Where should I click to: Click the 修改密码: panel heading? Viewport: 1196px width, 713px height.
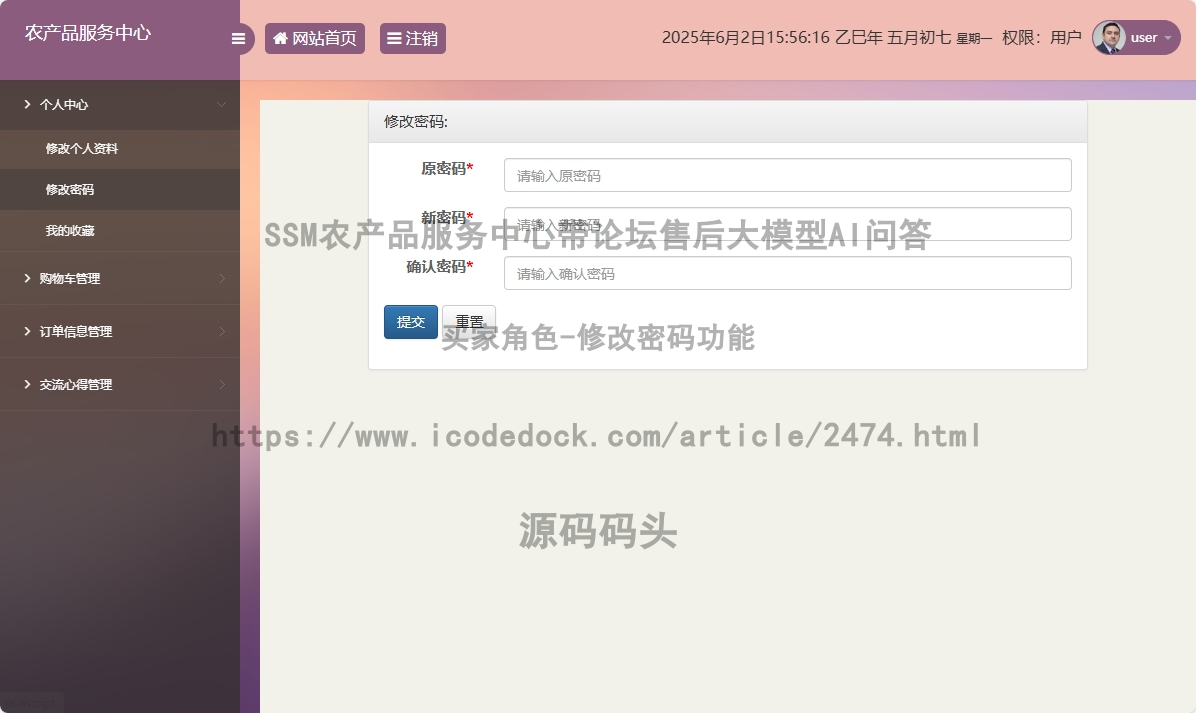pos(416,121)
